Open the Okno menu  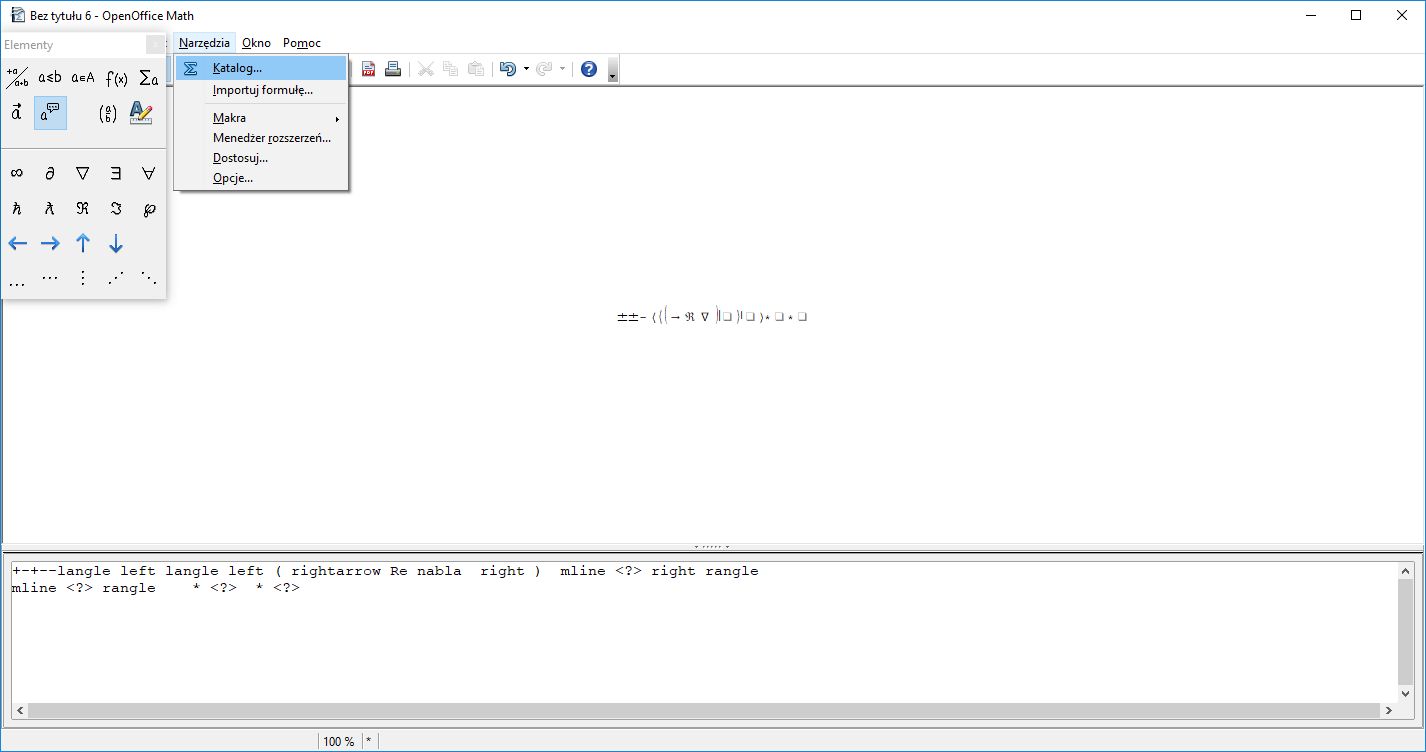(x=256, y=43)
